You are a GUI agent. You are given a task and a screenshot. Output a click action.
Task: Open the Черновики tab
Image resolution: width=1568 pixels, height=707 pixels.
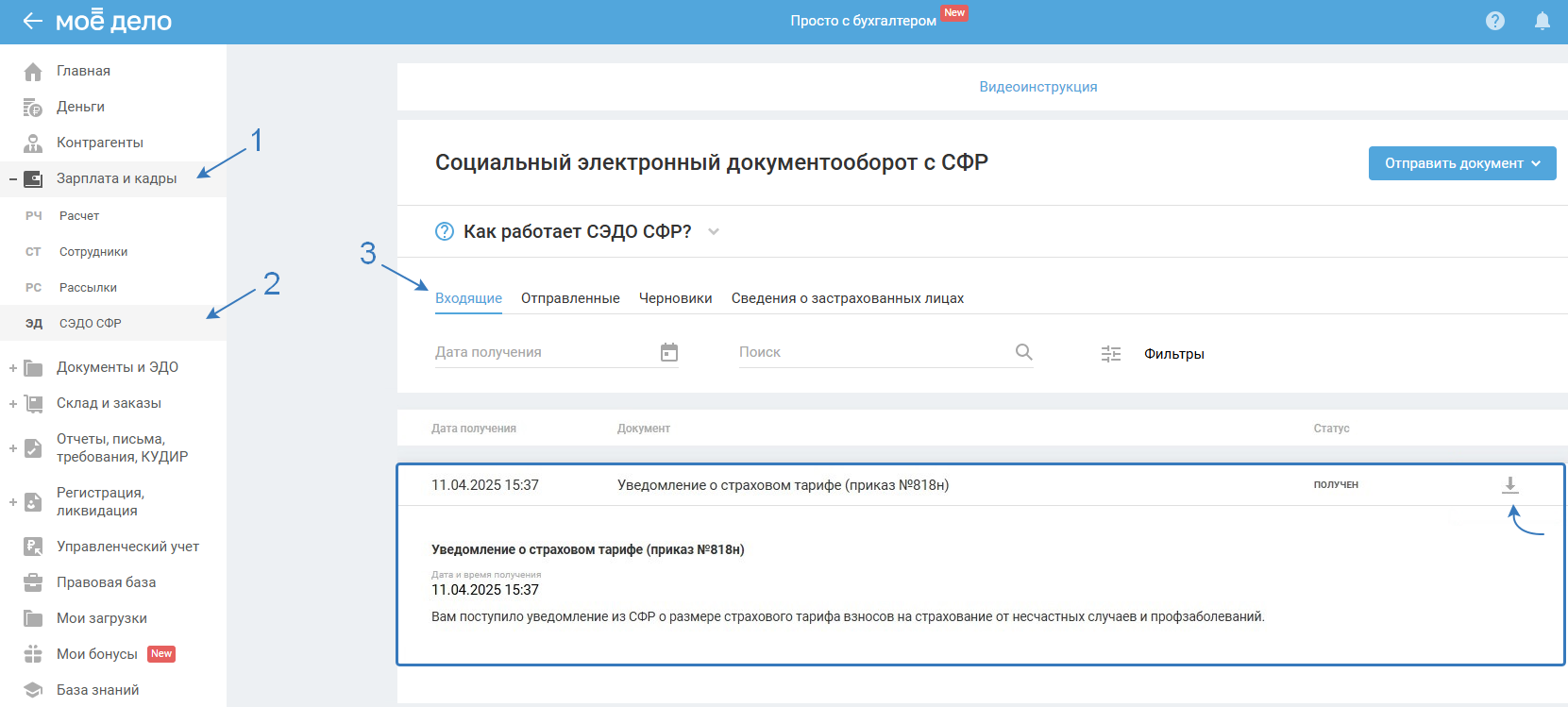(676, 298)
